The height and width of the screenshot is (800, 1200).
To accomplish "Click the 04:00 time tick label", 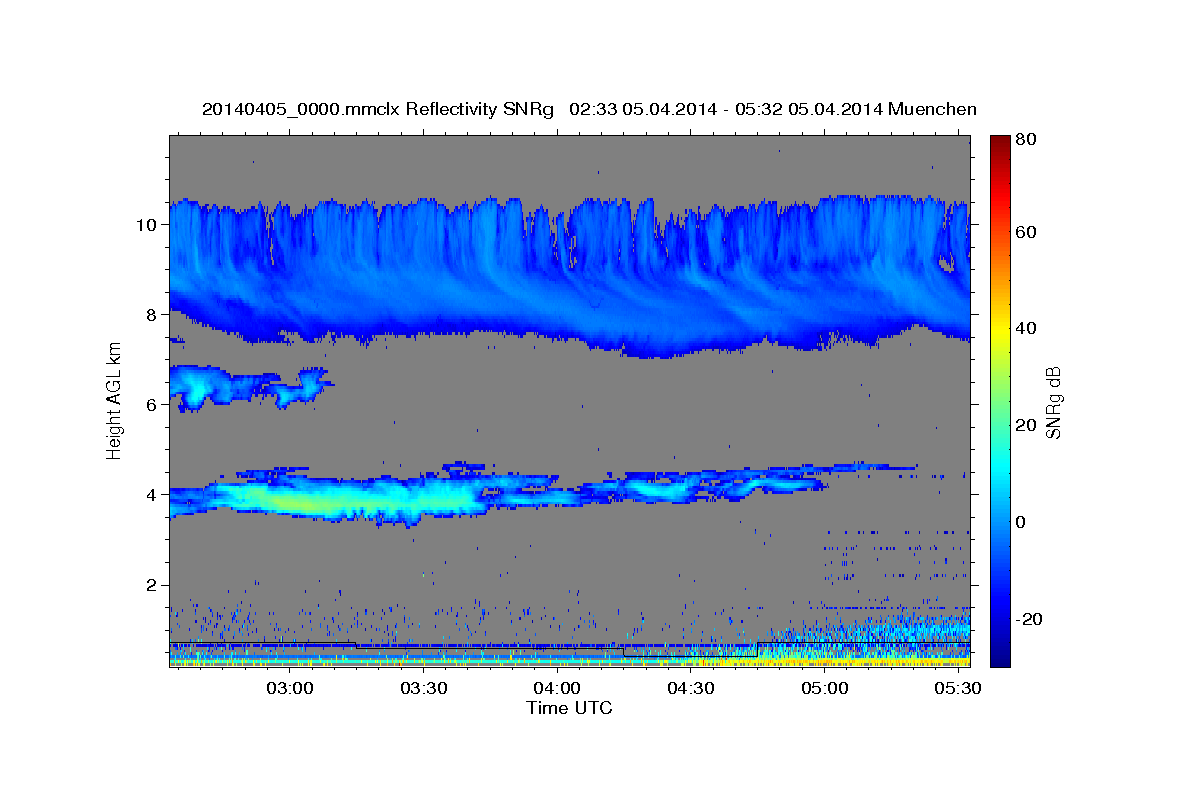I will coord(557,689).
